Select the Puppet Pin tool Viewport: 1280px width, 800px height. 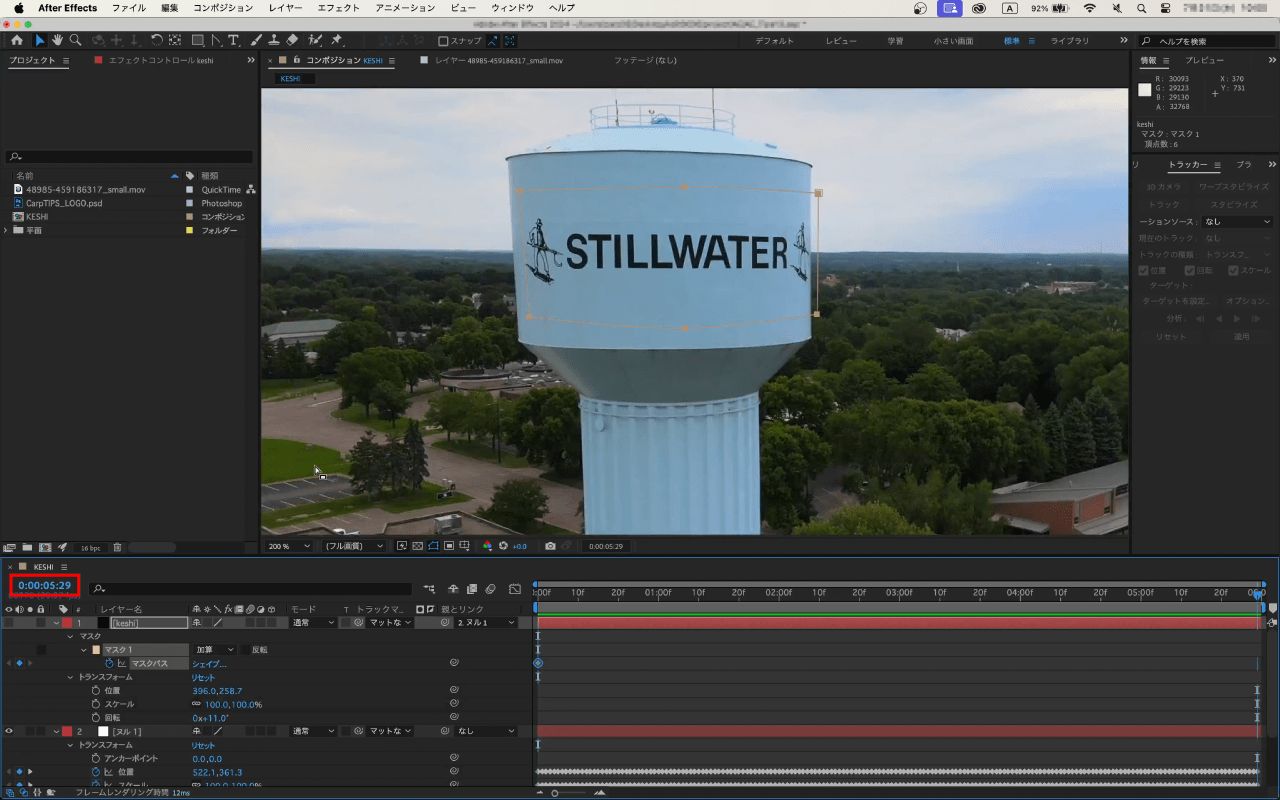pyautogui.click(x=337, y=41)
